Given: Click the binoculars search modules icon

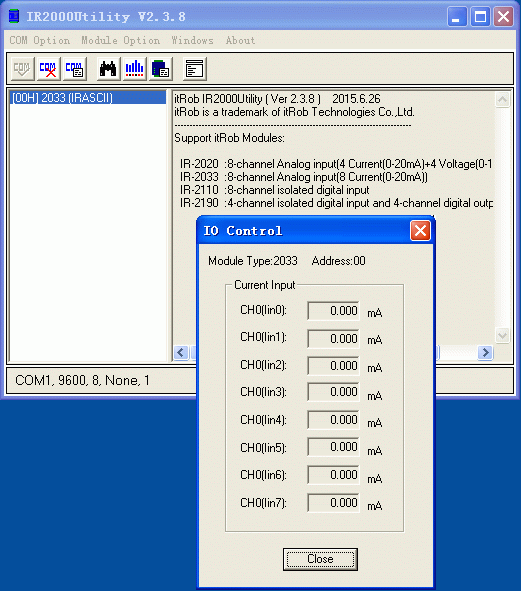Looking at the screenshot, I should [x=109, y=69].
